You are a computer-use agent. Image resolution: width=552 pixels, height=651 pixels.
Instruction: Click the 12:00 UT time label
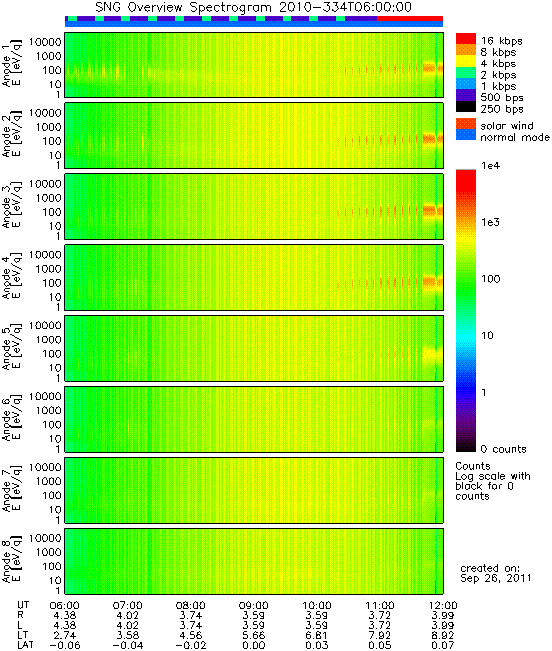pos(443,605)
